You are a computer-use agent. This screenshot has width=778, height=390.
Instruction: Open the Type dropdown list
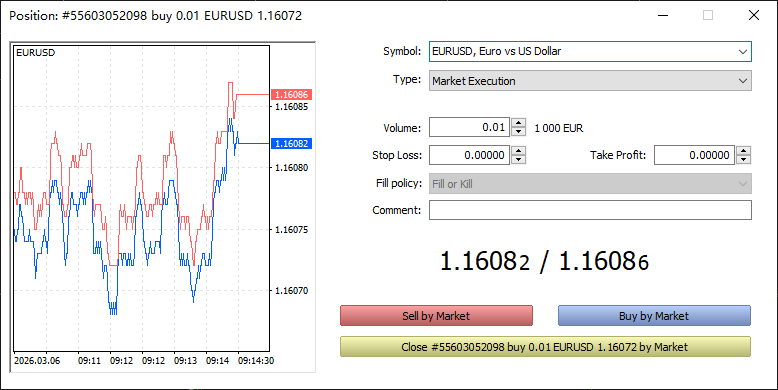pyautogui.click(x=590, y=81)
